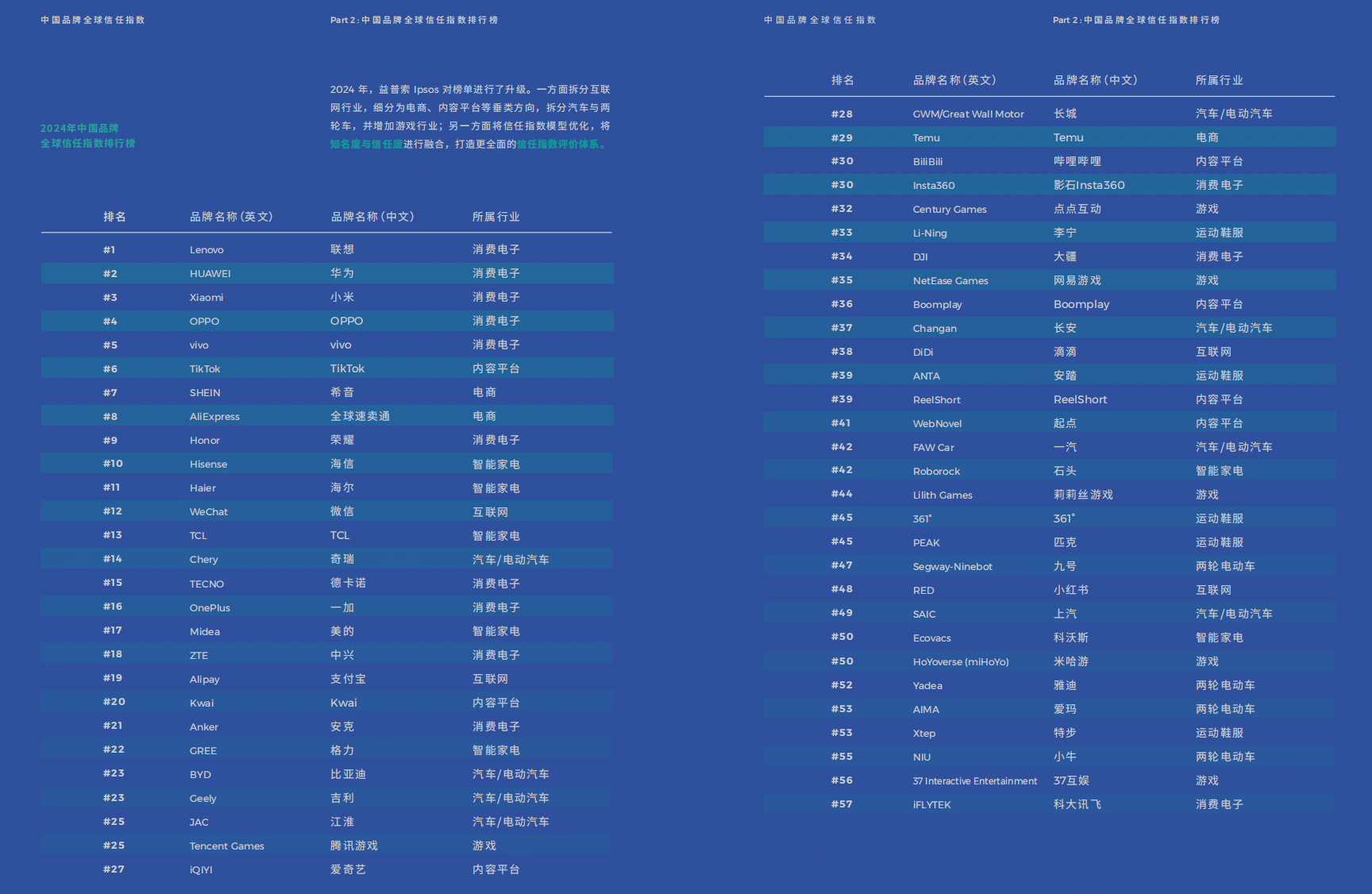The width and height of the screenshot is (1372, 894).
Task: Select the BYD brand cell
Action: [200, 775]
